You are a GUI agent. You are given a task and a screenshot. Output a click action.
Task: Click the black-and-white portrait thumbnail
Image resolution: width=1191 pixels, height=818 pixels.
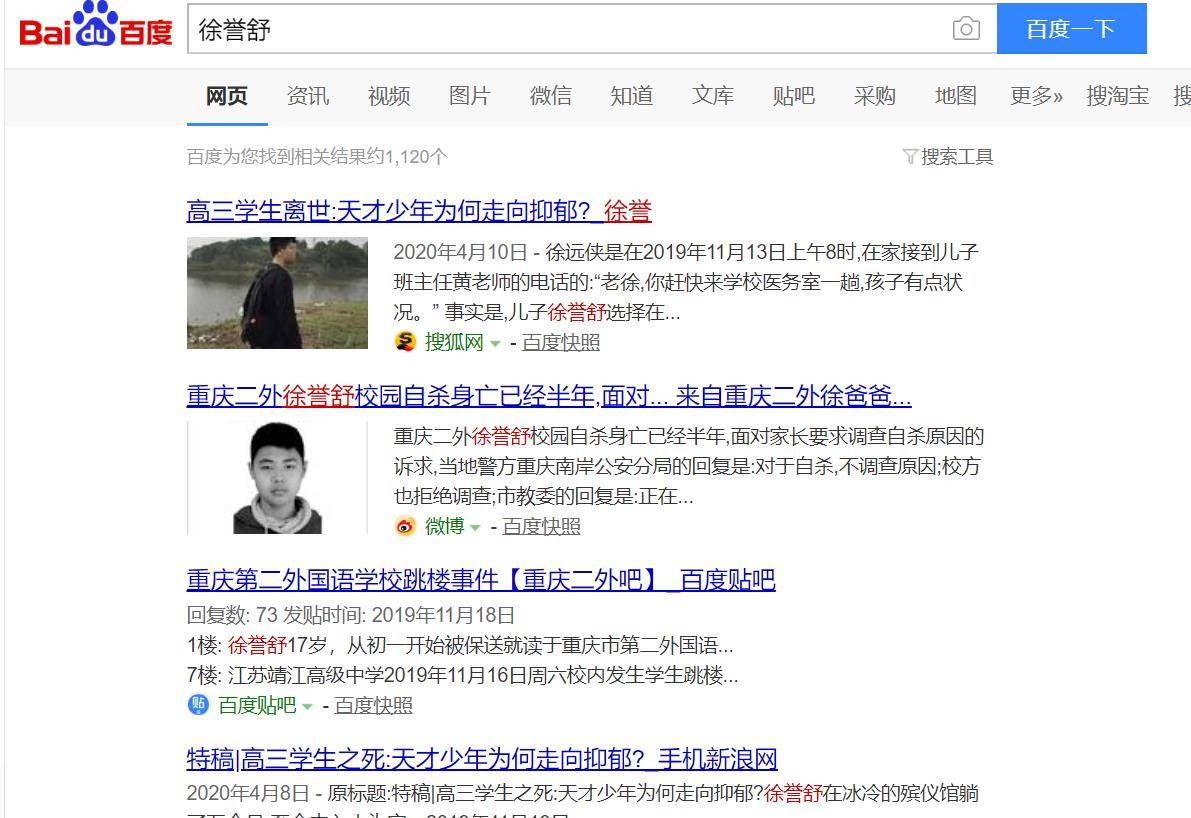click(x=277, y=478)
